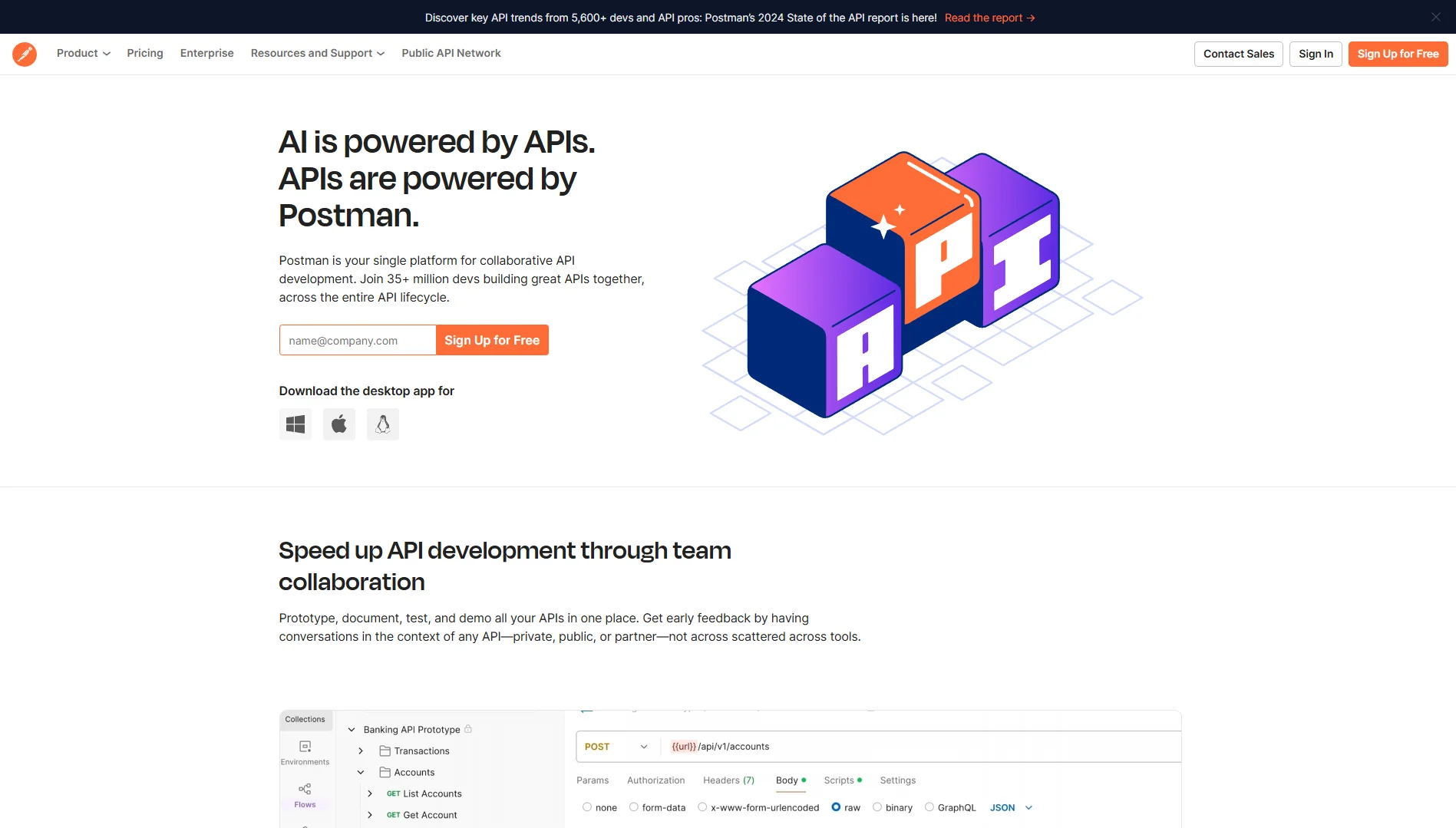Expand the List Accounts request
This screenshot has height=828, width=1456.
point(370,794)
